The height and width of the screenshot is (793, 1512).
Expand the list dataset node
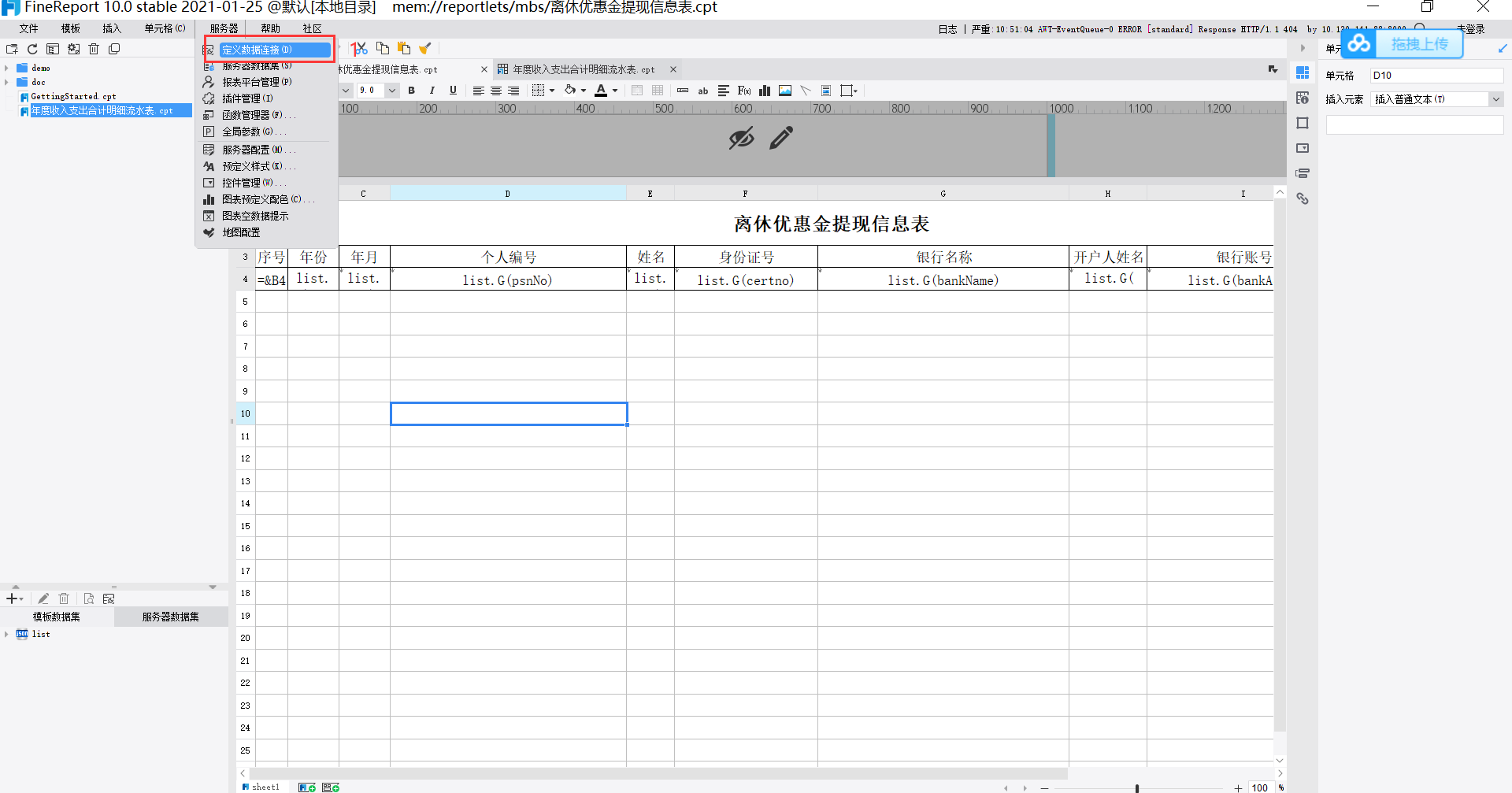click(7, 634)
